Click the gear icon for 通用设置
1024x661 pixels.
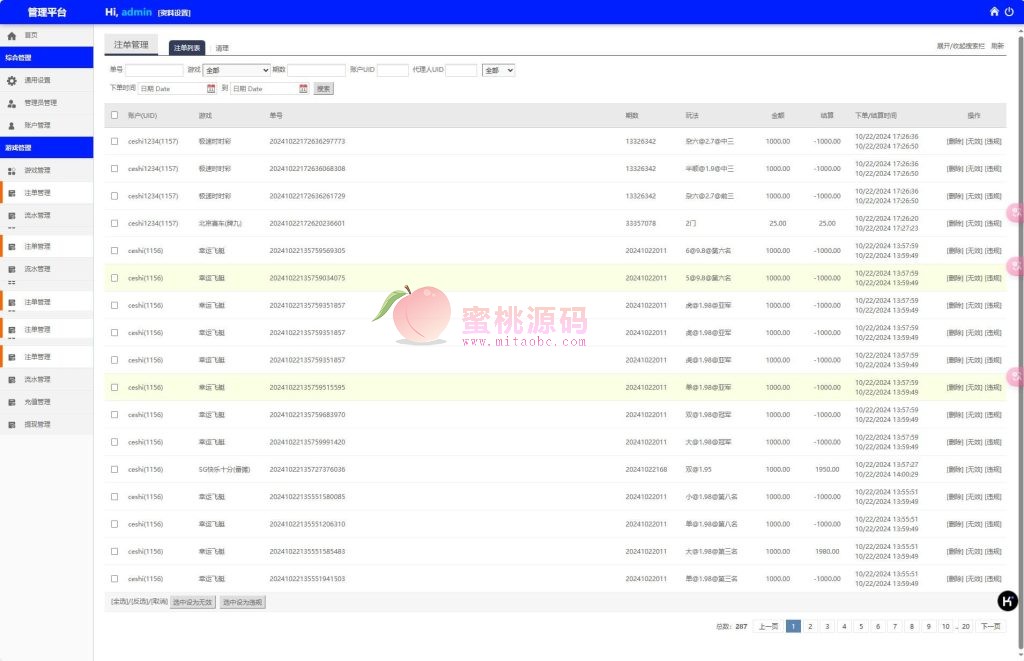pyautogui.click(x=12, y=80)
